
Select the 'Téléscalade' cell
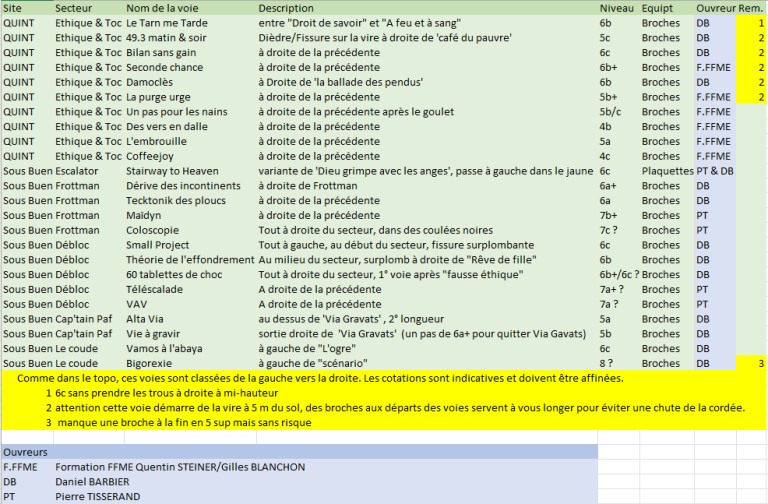pyautogui.click(x=191, y=289)
